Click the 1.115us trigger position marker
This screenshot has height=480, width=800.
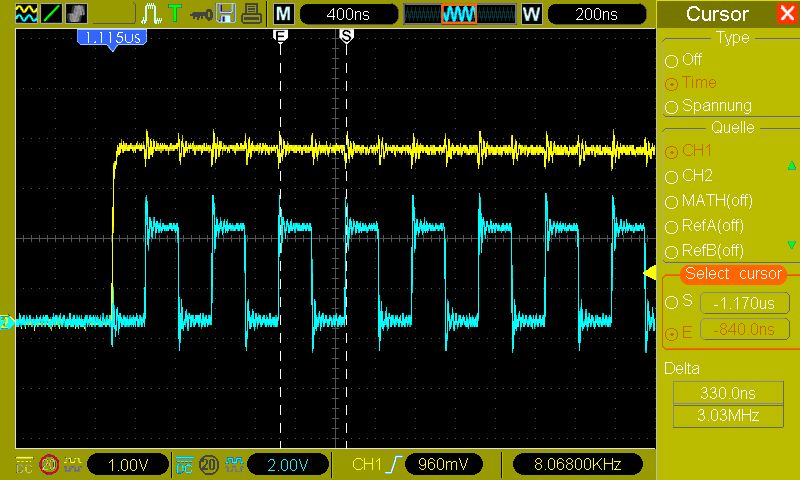pos(112,38)
